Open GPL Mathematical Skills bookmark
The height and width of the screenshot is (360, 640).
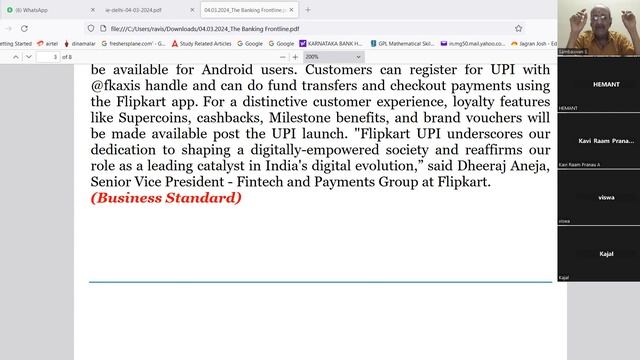402,44
